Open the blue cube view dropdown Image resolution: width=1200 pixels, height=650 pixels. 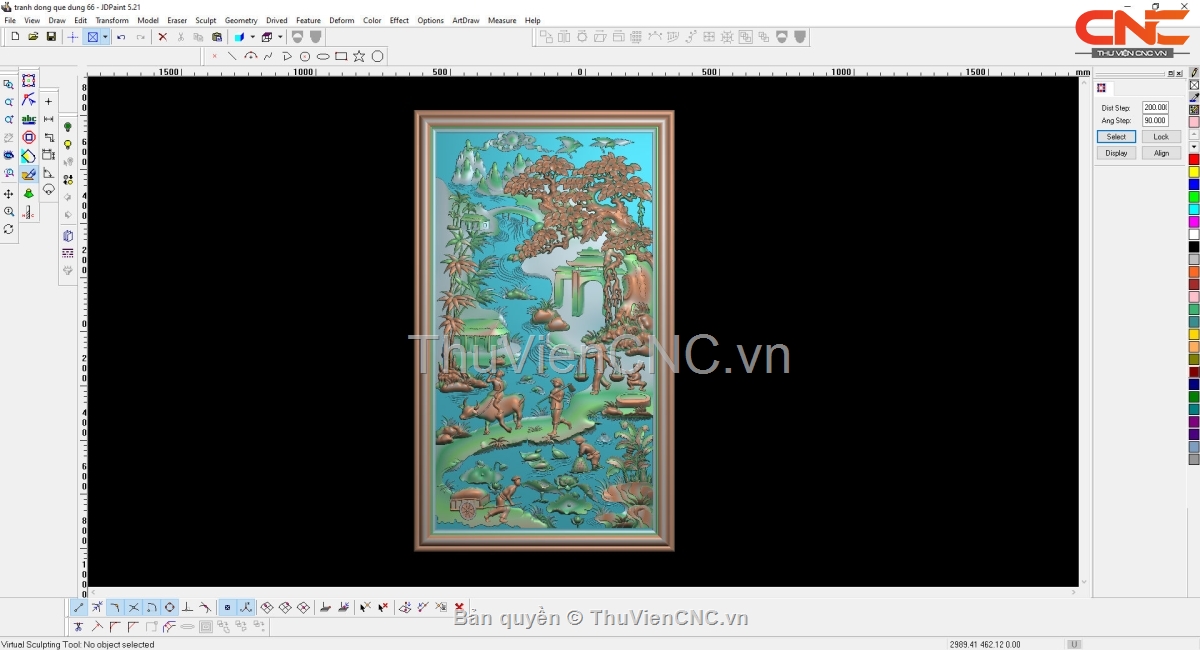(x=252, y=37)
